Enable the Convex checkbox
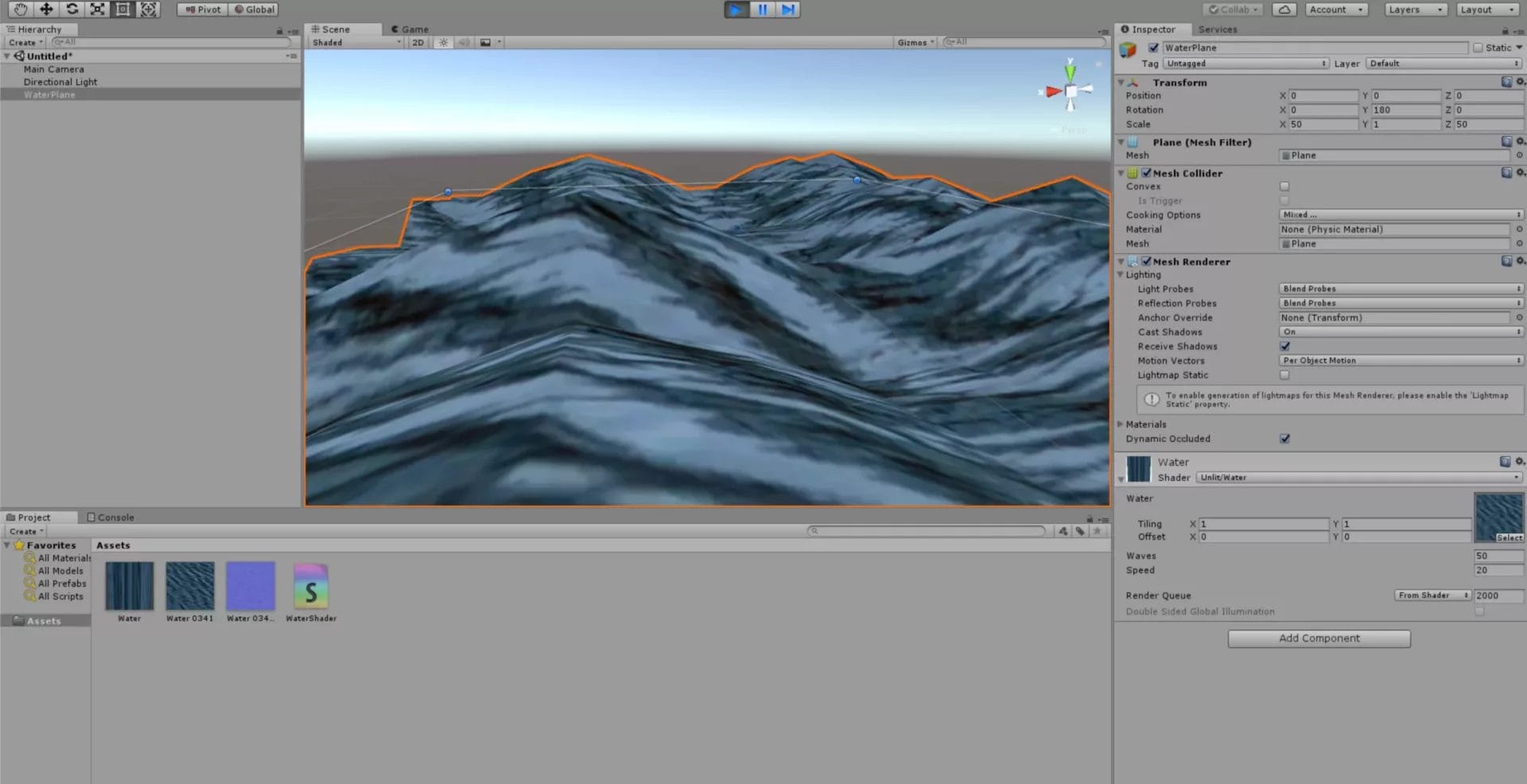This screenshot has width=1527, height=784. (1284, 187)
